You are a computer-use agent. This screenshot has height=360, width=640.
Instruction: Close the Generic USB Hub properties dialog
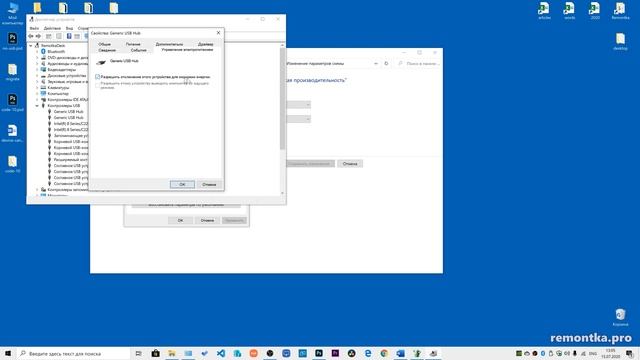218,33
